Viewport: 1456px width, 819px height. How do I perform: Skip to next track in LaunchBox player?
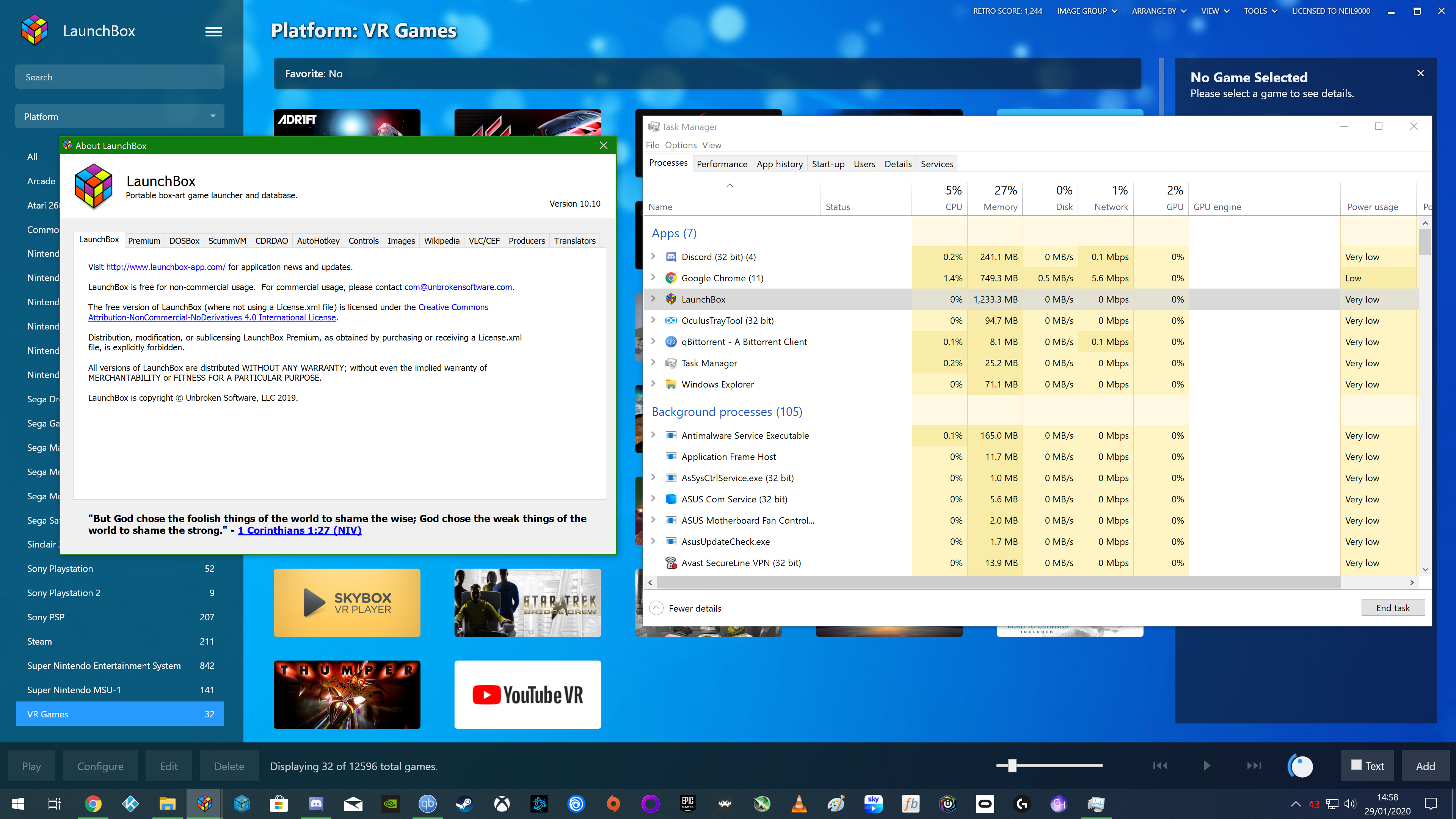(1254, 766)
